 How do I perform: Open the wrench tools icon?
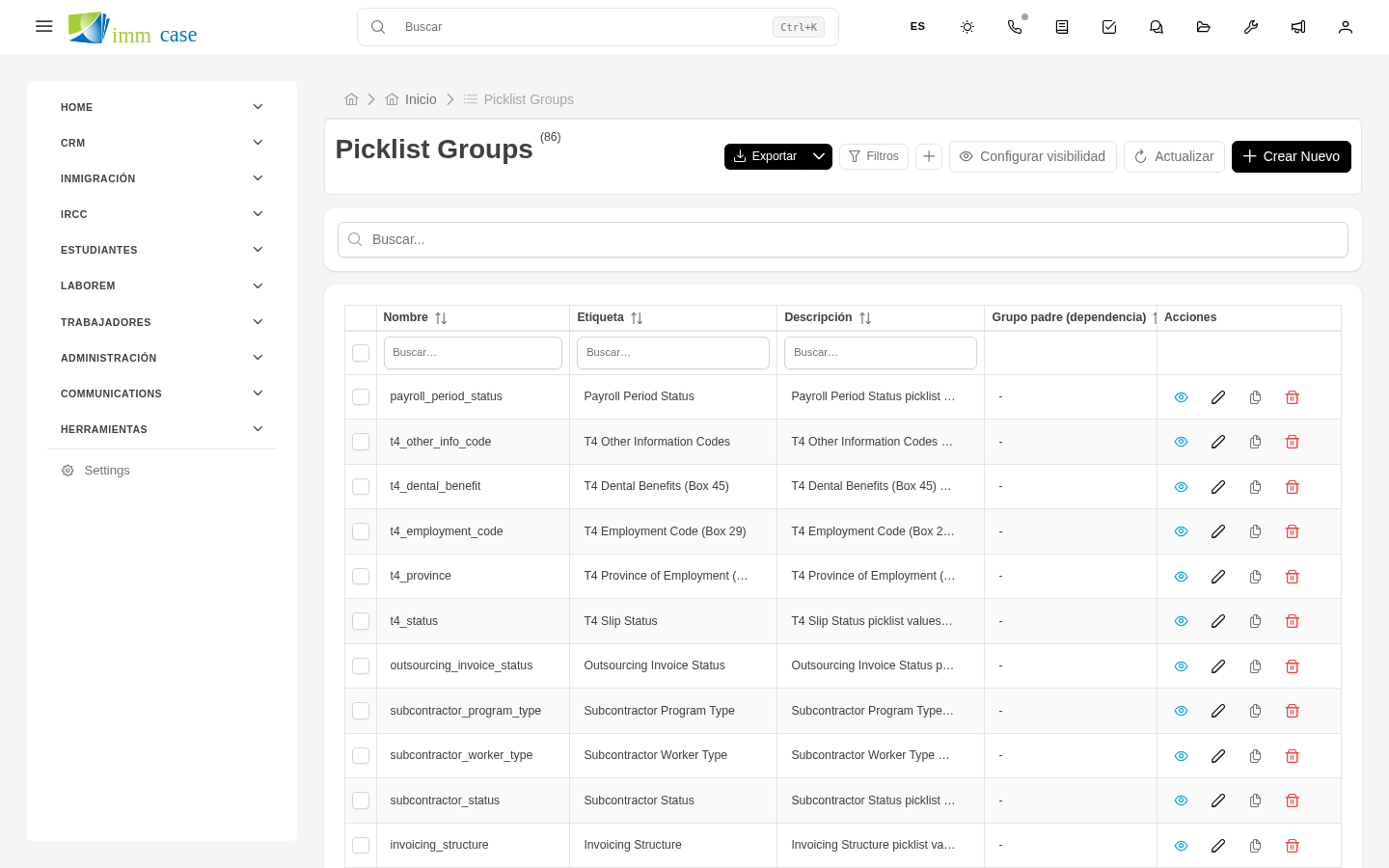pyautogui.click(x=1251, y=27)
